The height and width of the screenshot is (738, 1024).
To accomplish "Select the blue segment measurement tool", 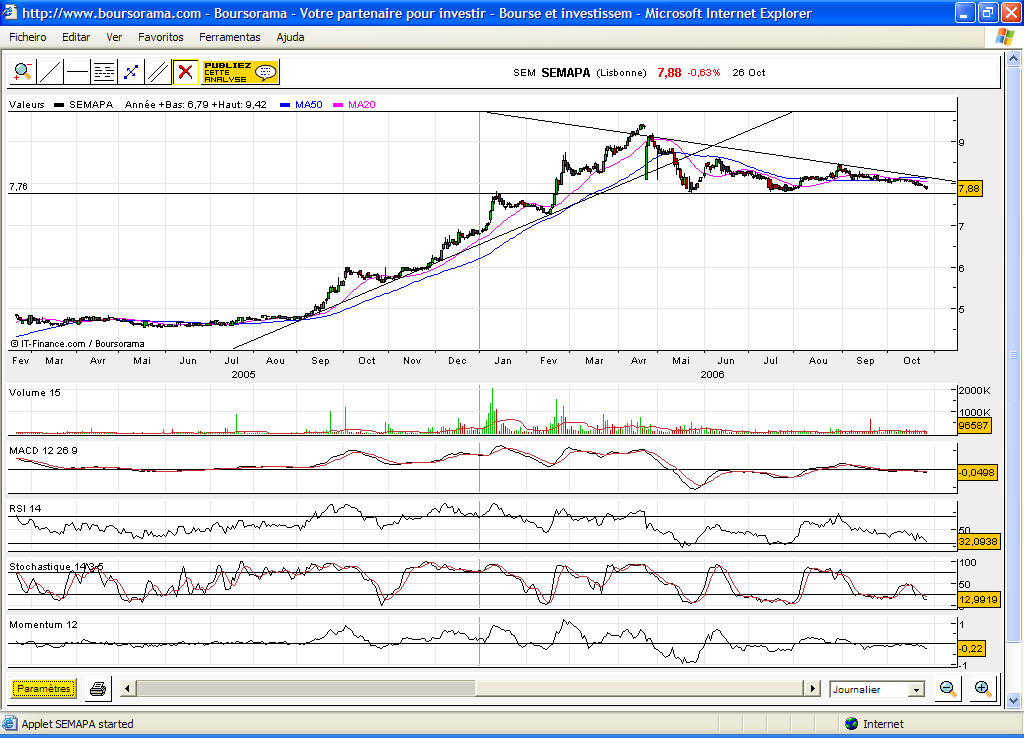I will click(x=131, y=72).
